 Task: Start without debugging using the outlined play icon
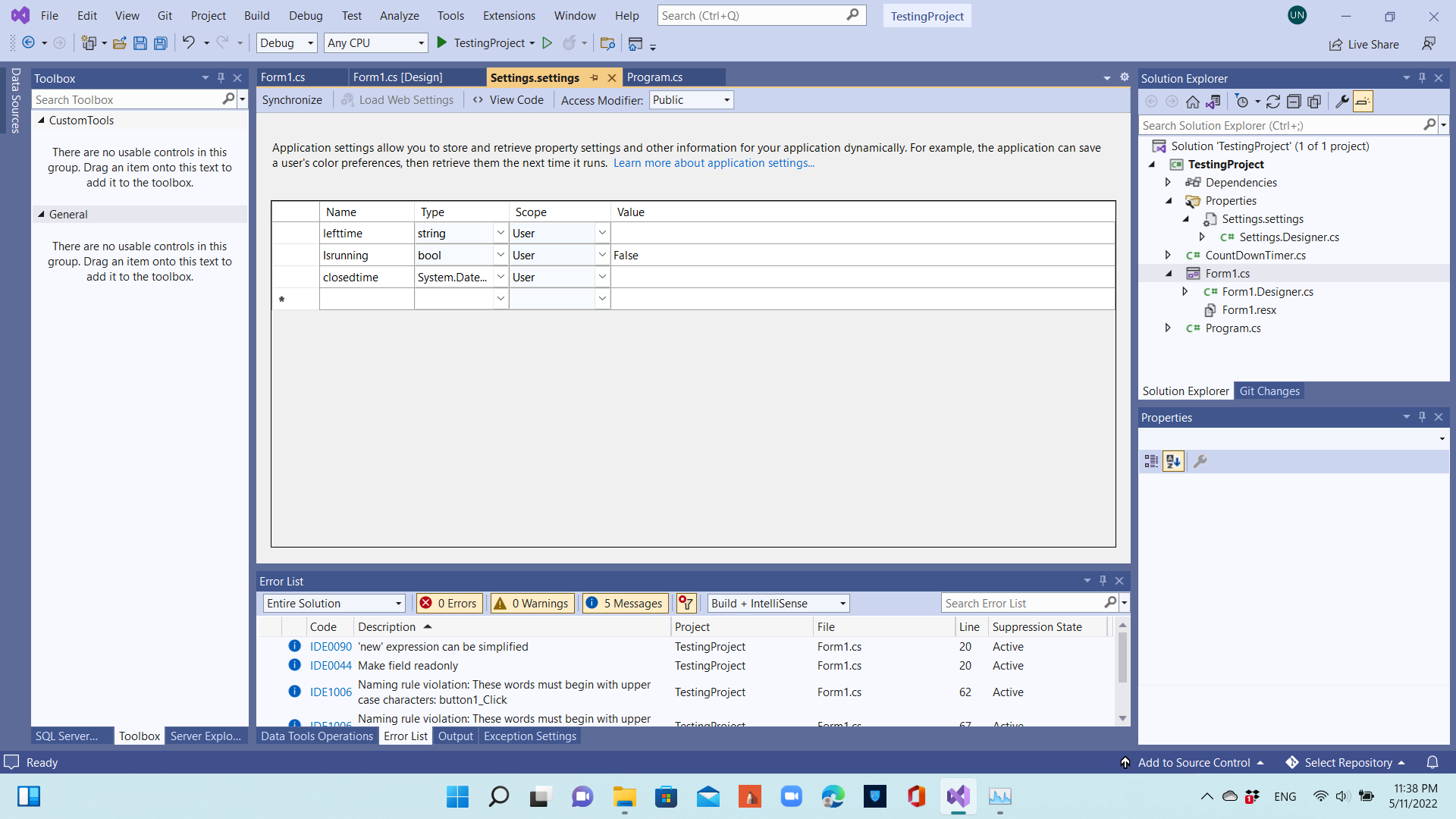coord(547,43)
